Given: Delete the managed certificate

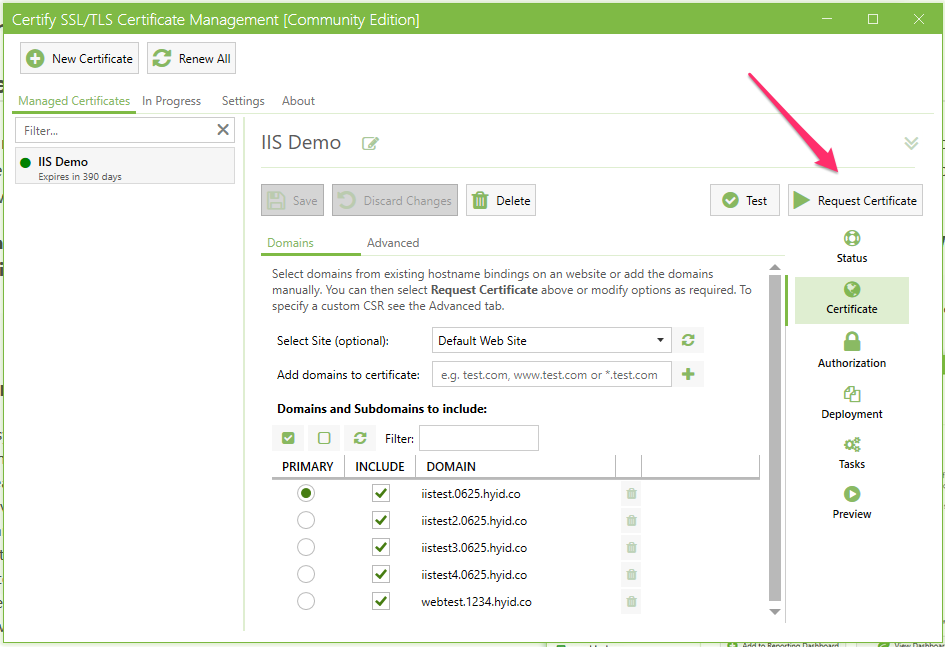Looking at the screenshot, I should pyautogui.click(x=501, y=200).
